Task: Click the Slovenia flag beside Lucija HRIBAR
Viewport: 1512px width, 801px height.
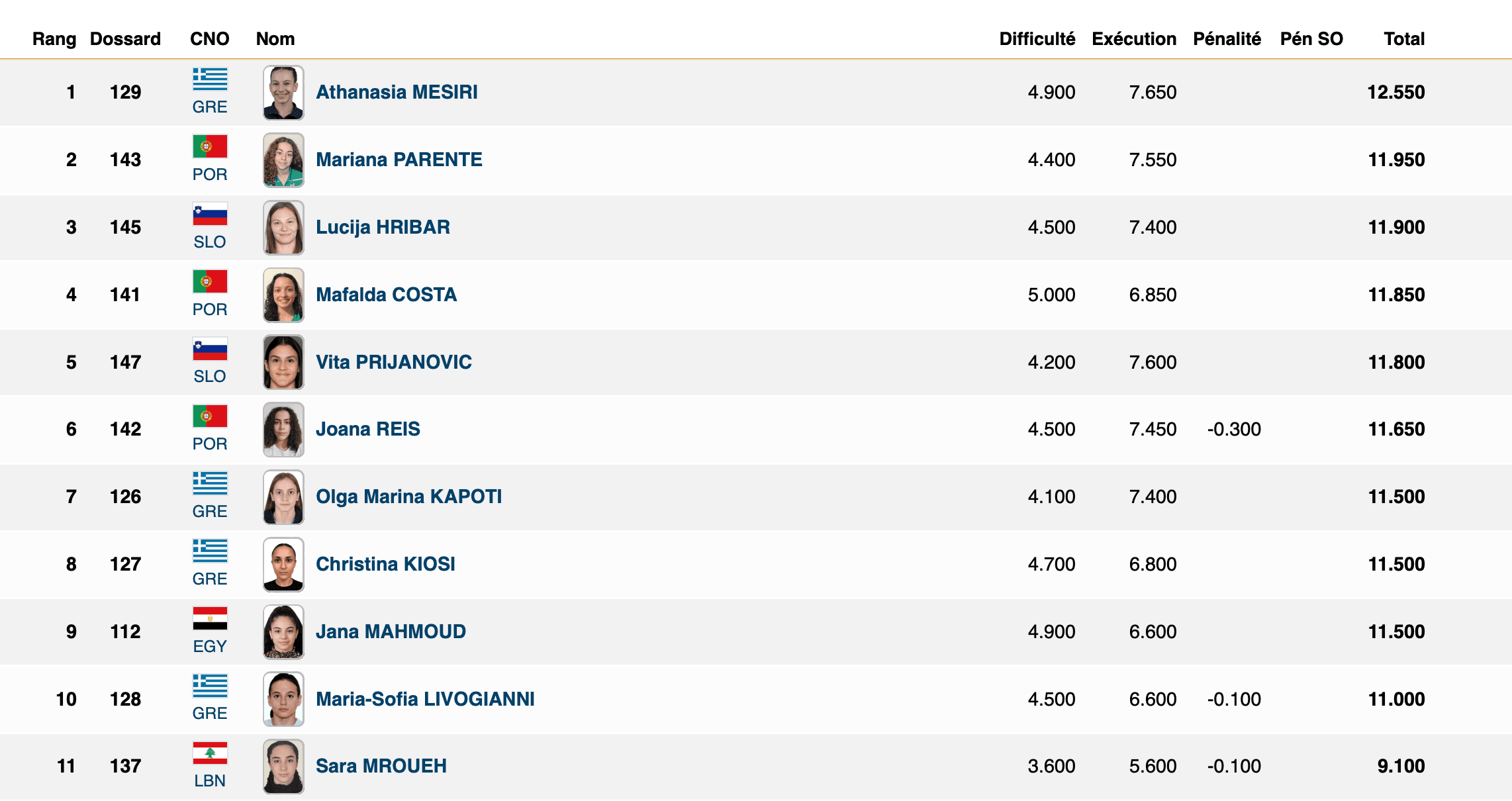Action: 210,214
